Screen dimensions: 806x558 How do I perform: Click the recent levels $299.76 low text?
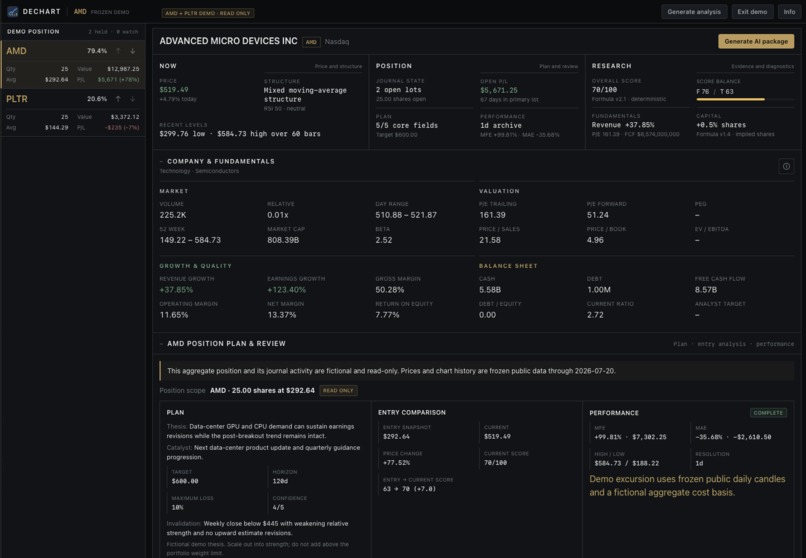coord(182,134)
